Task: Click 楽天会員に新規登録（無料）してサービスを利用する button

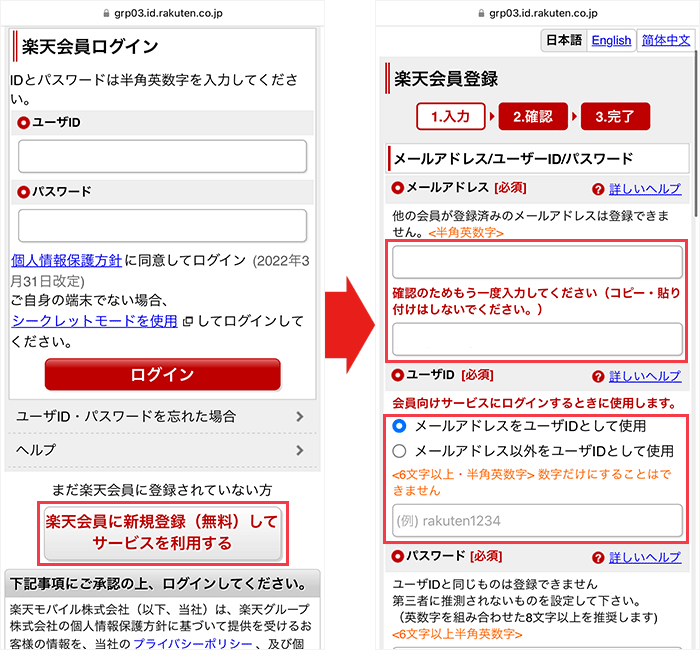Action: (162, 533)
